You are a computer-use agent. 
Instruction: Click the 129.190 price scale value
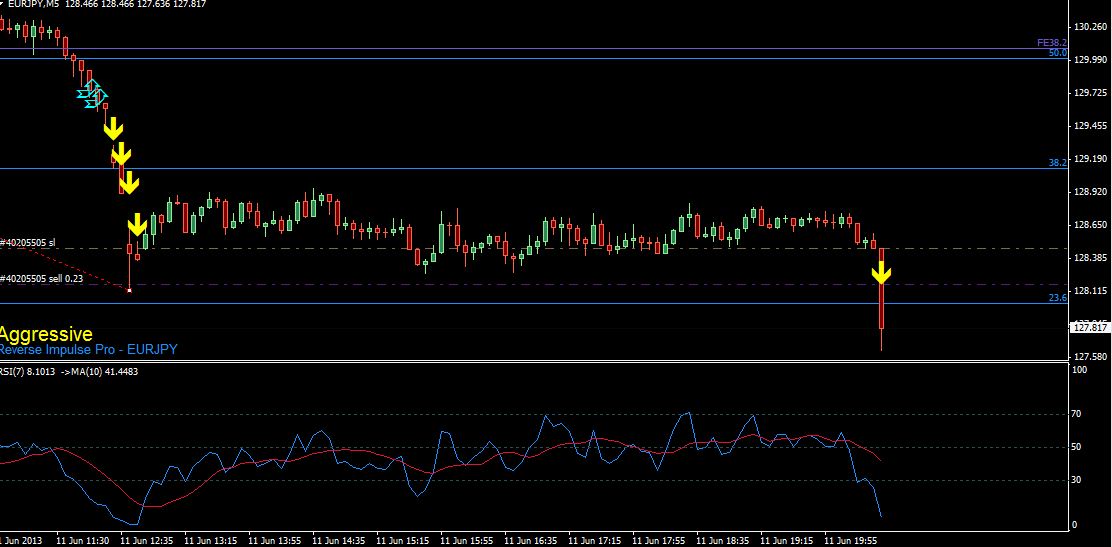click(x=1091, y=159)
